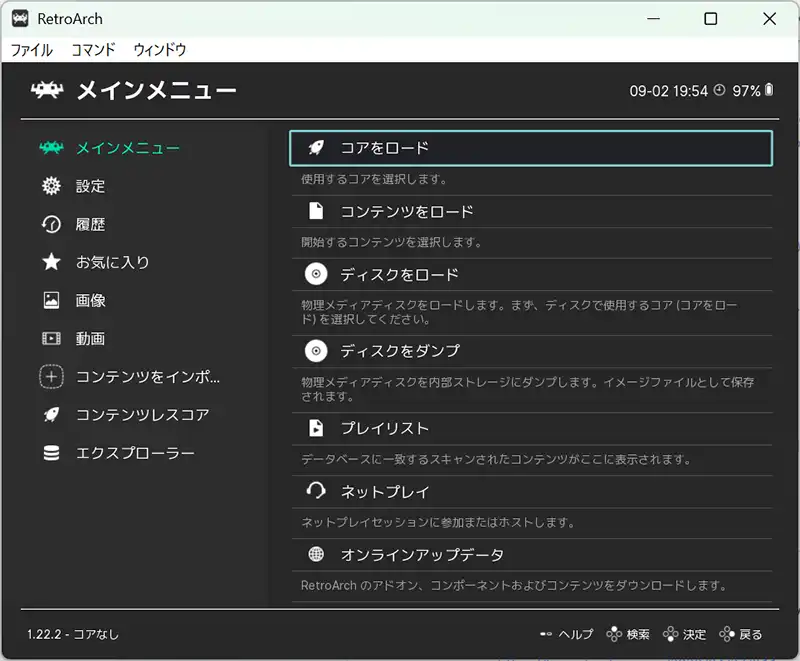Go to 動画 in the sidebar
Viewport: 800px width, 661px height.
click(x=90, y=338)
